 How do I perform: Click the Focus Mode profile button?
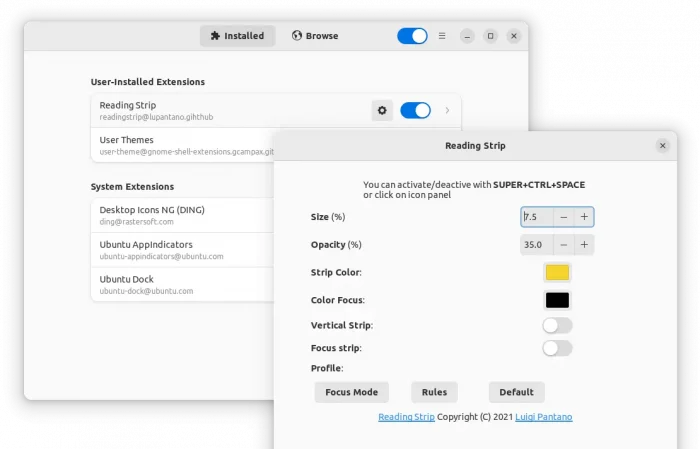tap(351, 392)
